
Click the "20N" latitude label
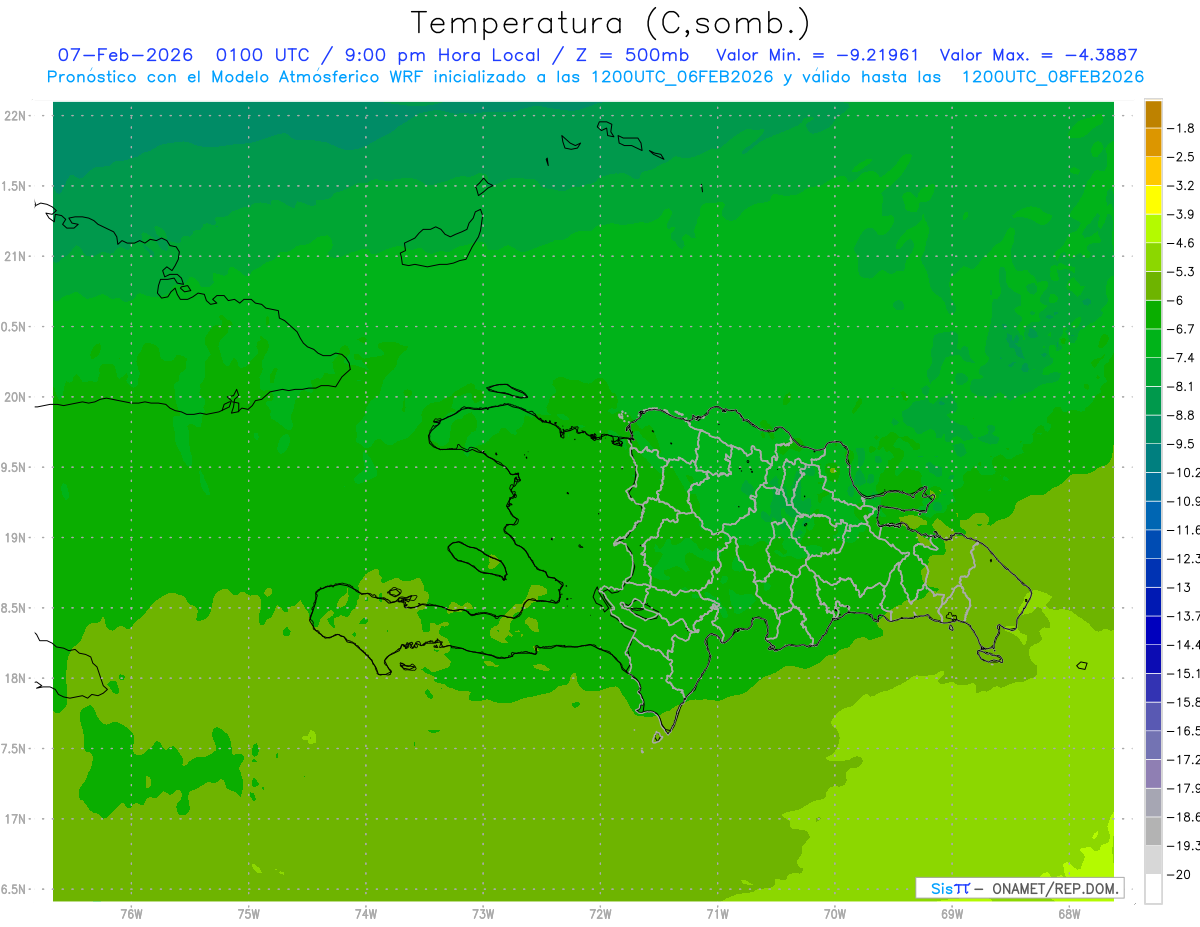click(x=17, y=397)
